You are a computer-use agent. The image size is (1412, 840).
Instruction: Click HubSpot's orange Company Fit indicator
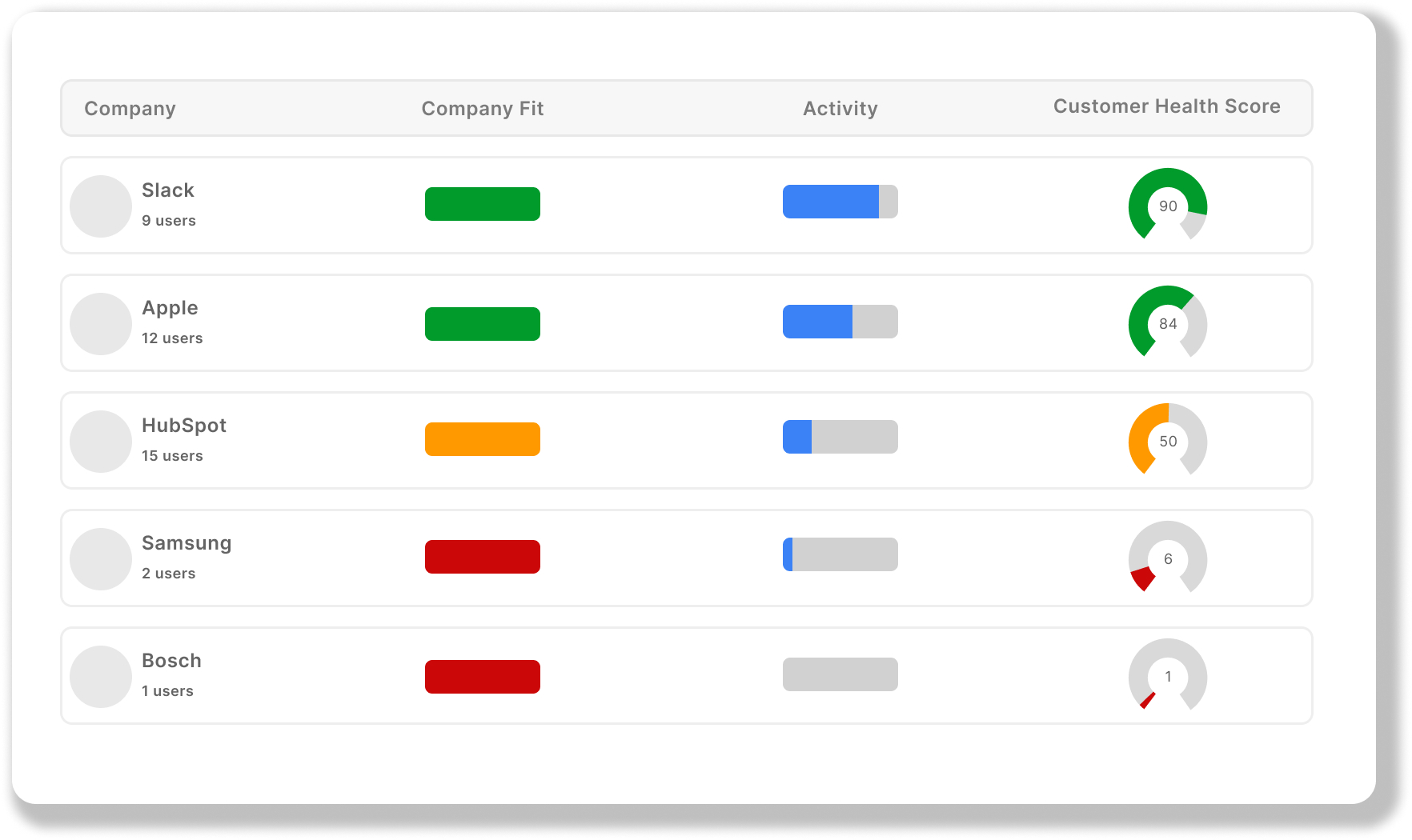point(483,438)
